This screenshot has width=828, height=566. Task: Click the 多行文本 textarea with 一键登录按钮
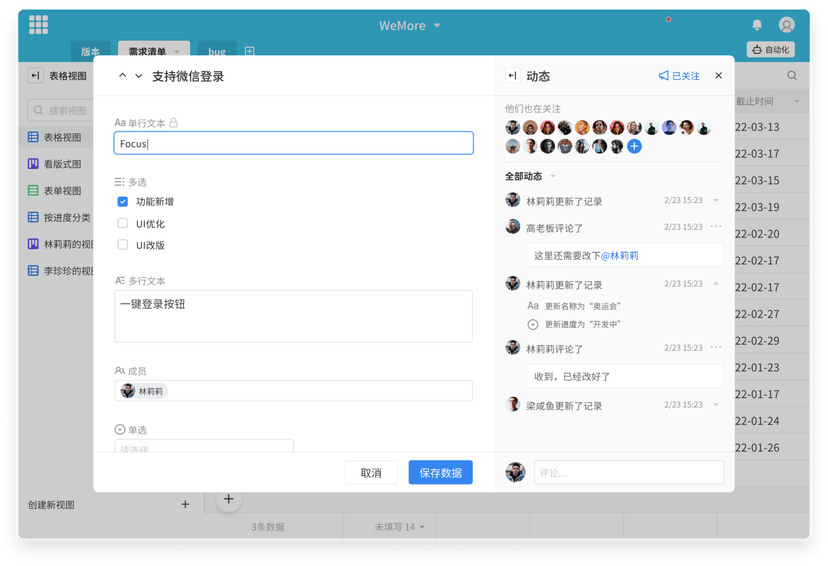[294, 316]
